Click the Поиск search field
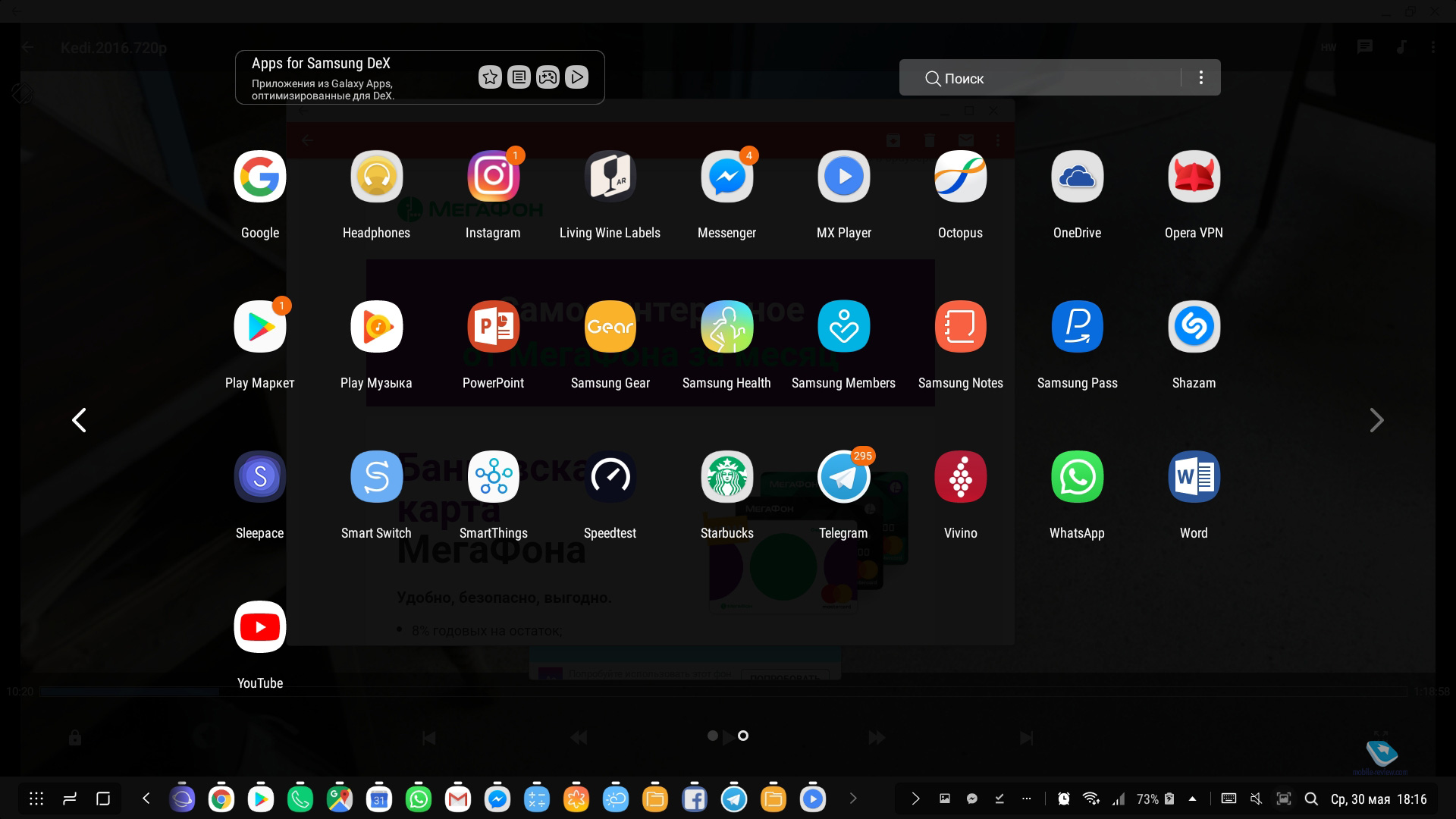1456x819 pixels. (1040, 77)
